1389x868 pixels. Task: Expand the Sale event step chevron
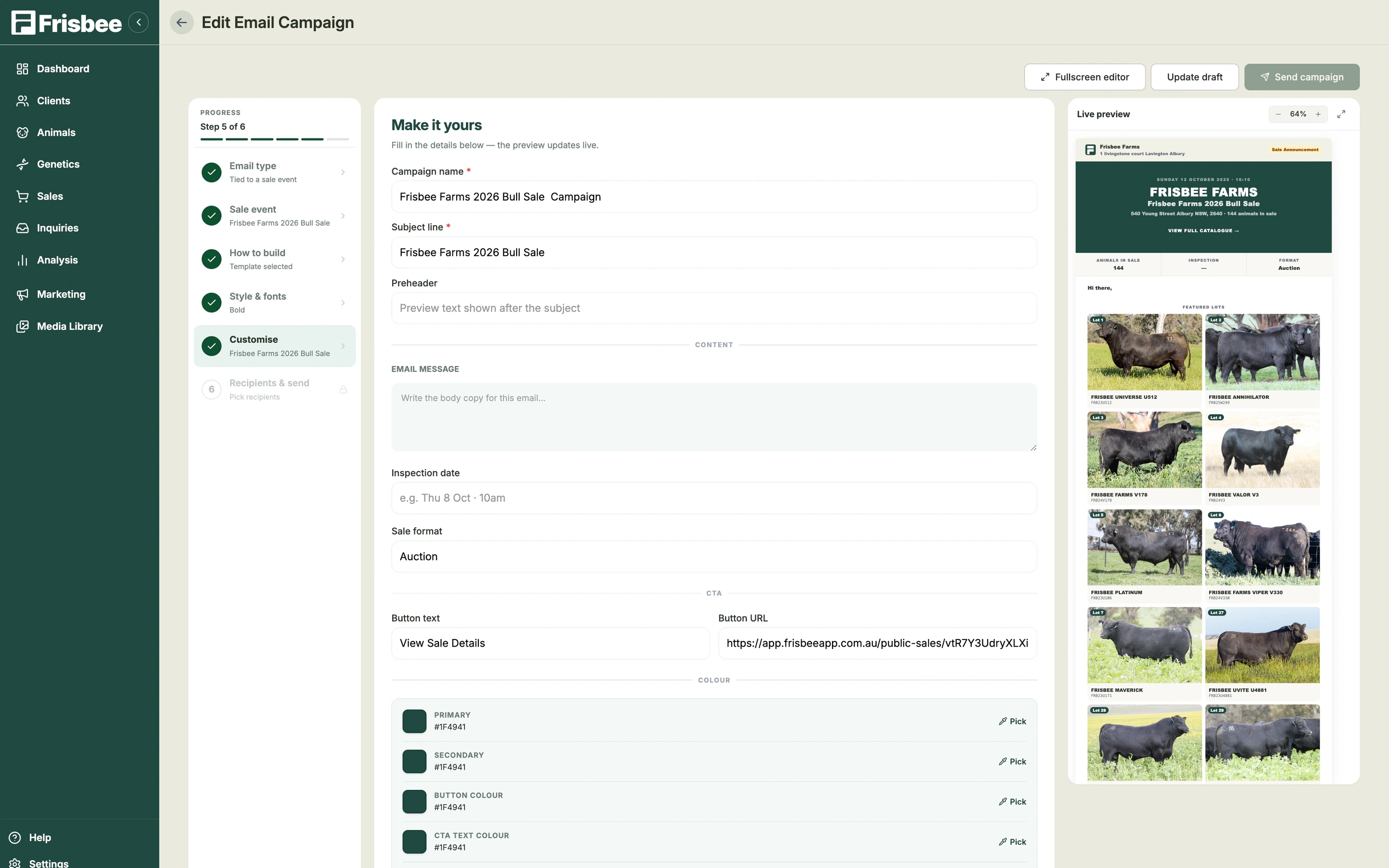pyautogui.click(x=343, y=216)
